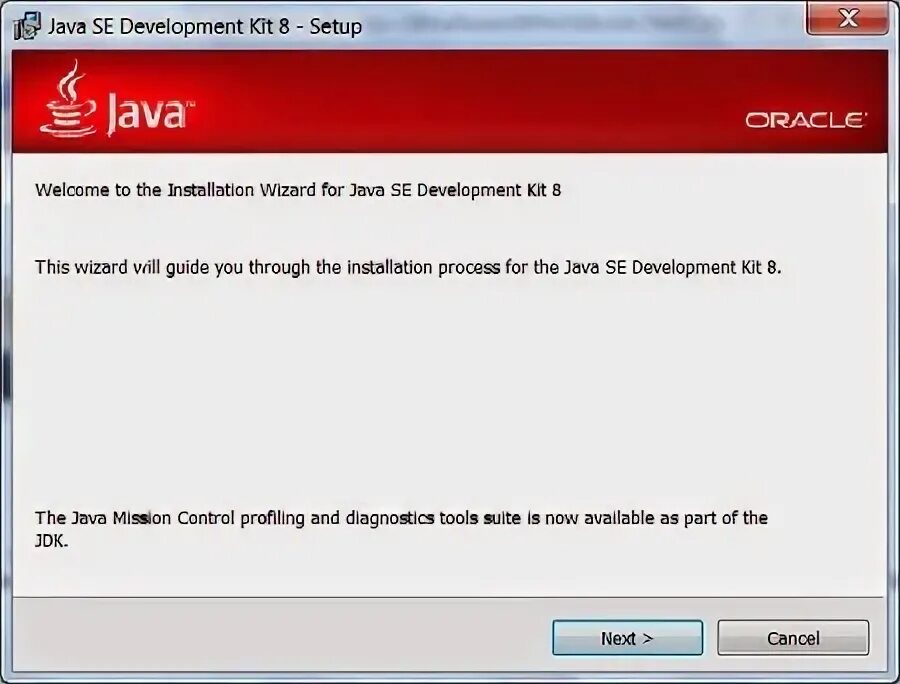This screenshot has width=900, height=684.
Task: Proceed by clicking the Next > button
Action: coord(627,638)
